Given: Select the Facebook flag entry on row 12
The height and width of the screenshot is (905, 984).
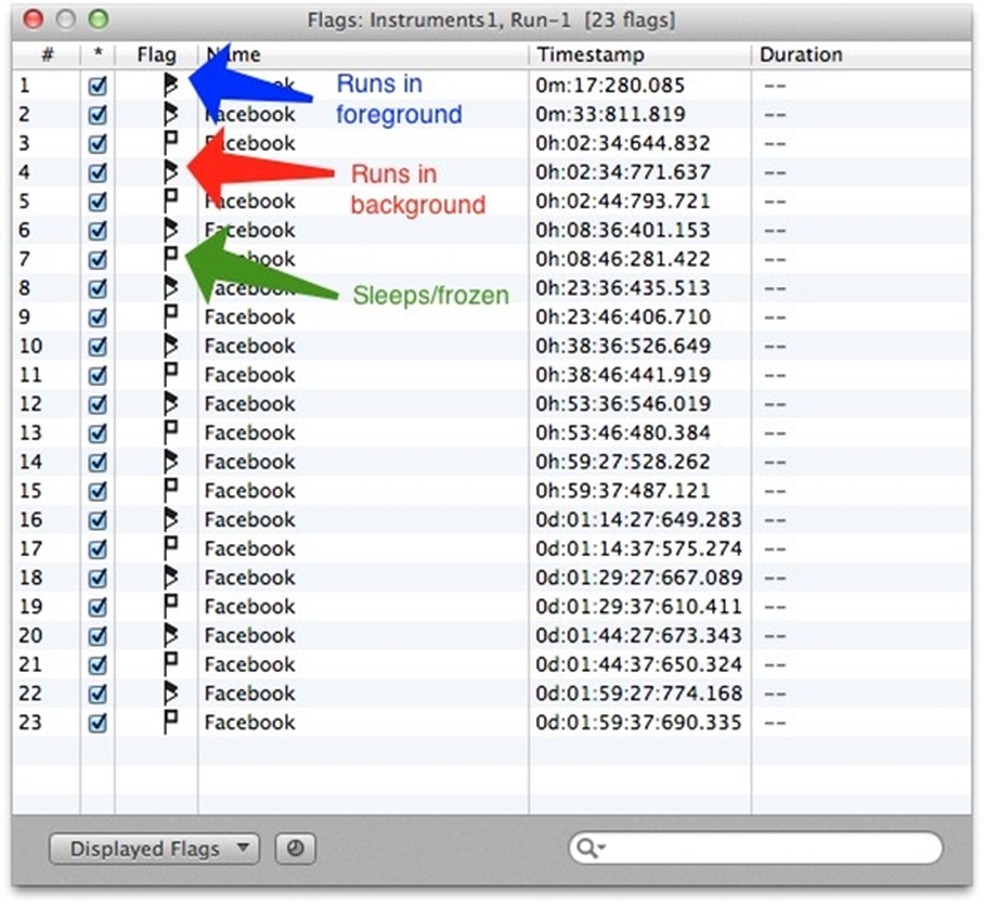Looking at the screenshot, I should point(251,403).
